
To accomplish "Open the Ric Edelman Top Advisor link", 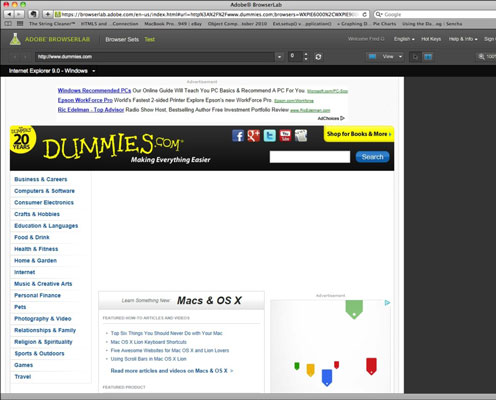I will pos(91,110).
